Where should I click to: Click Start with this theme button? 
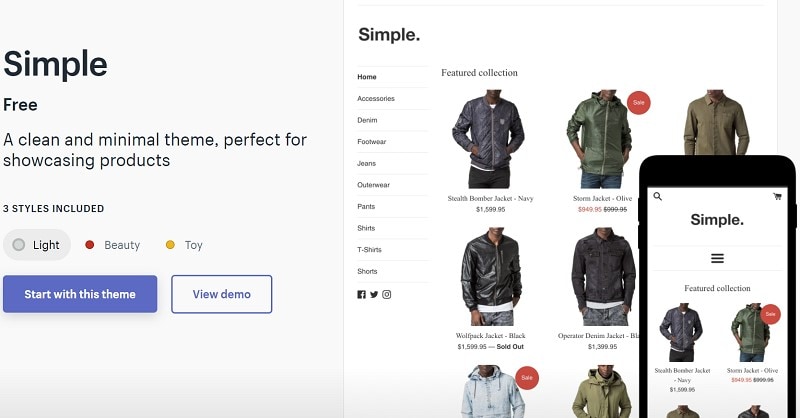tap(80, 294)
